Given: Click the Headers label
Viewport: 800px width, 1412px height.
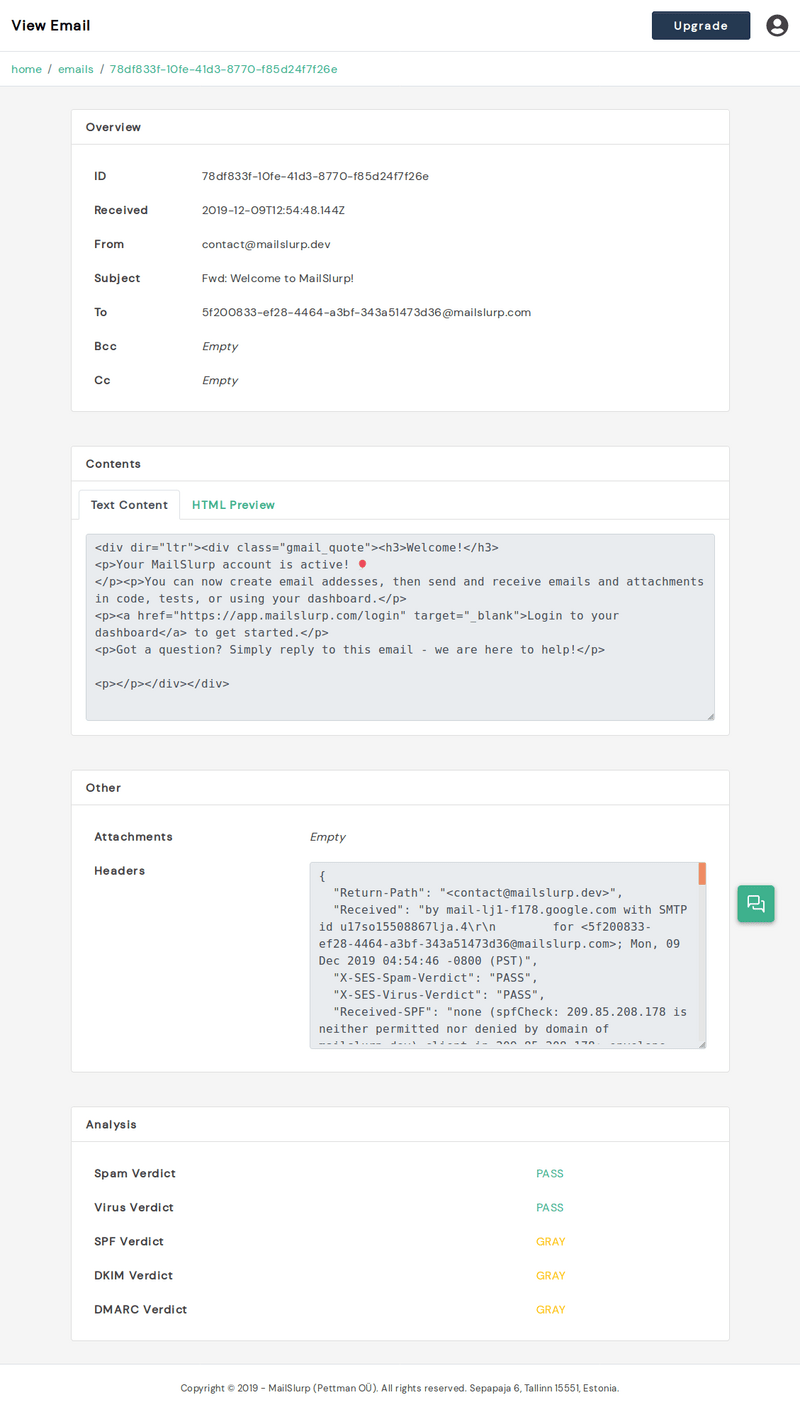Looking at the screenshot, I should [x=119, y=871].
